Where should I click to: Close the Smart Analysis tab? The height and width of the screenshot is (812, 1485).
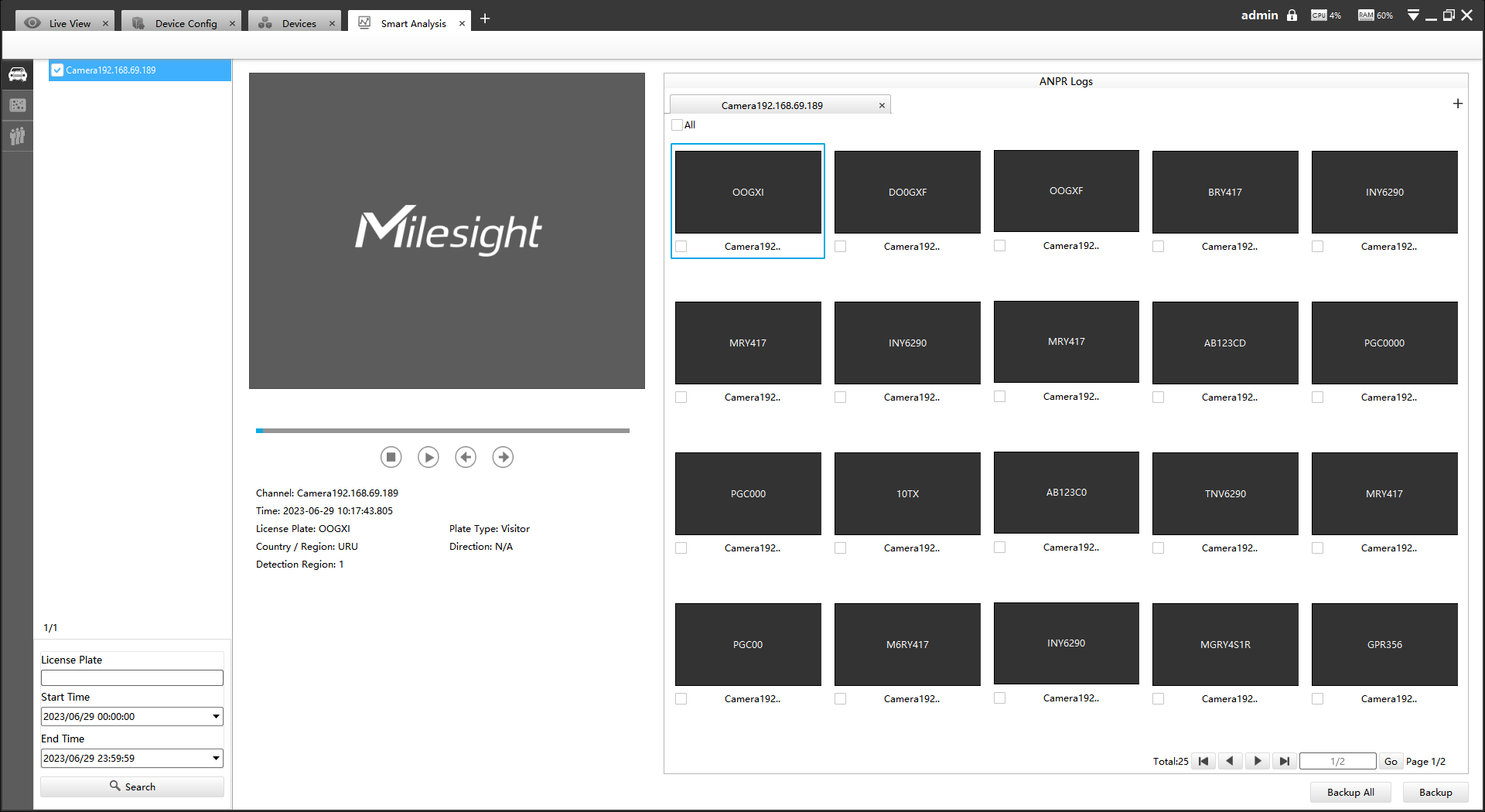point(462,23)
